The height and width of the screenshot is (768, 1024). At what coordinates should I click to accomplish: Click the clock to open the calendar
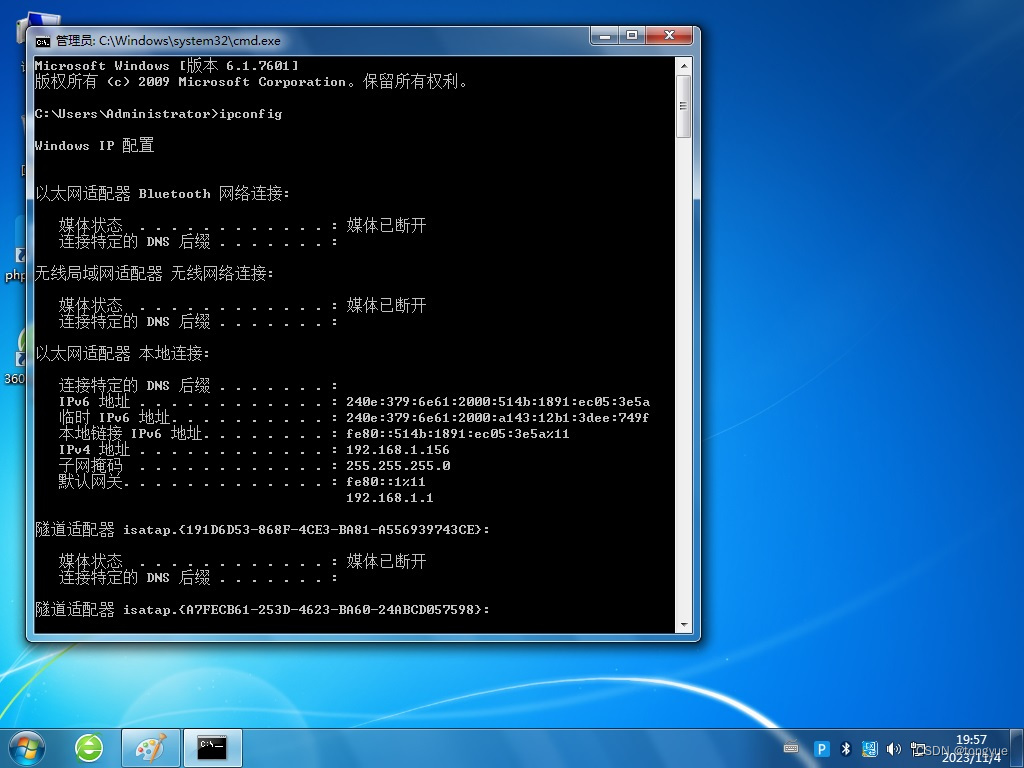click(973, 747)
